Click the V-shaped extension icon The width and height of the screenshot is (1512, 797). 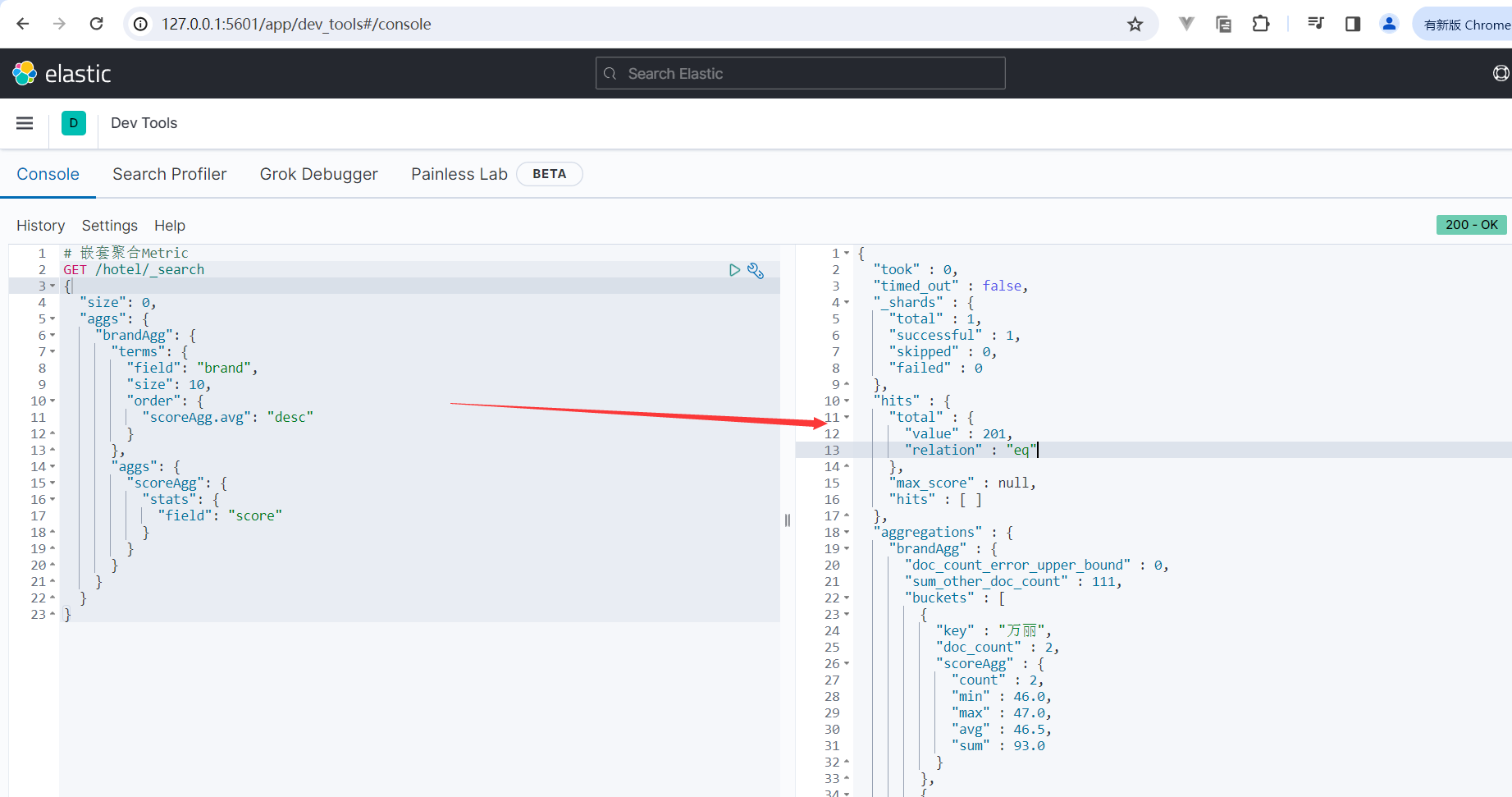pyautogui.click(x=1186, y=25)
